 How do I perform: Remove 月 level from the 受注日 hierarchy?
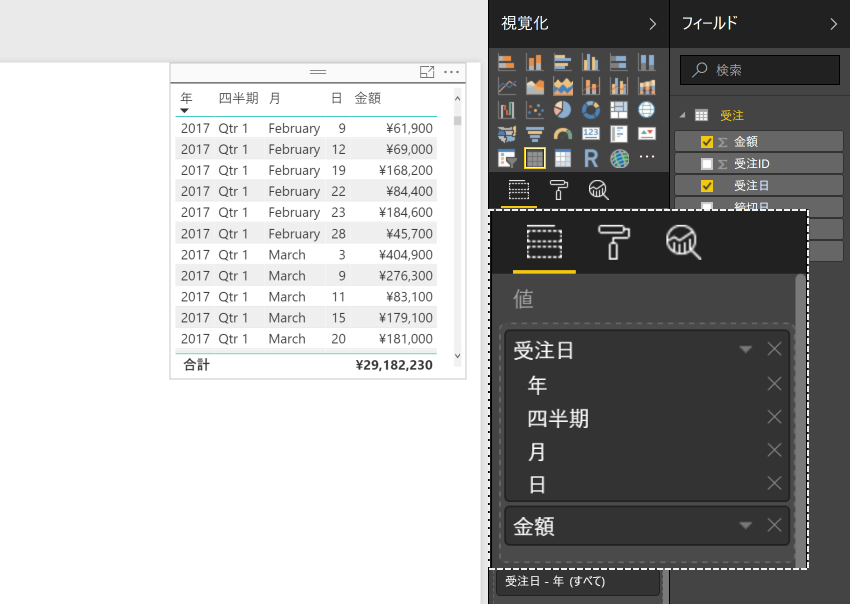click(x=774, y=450)
